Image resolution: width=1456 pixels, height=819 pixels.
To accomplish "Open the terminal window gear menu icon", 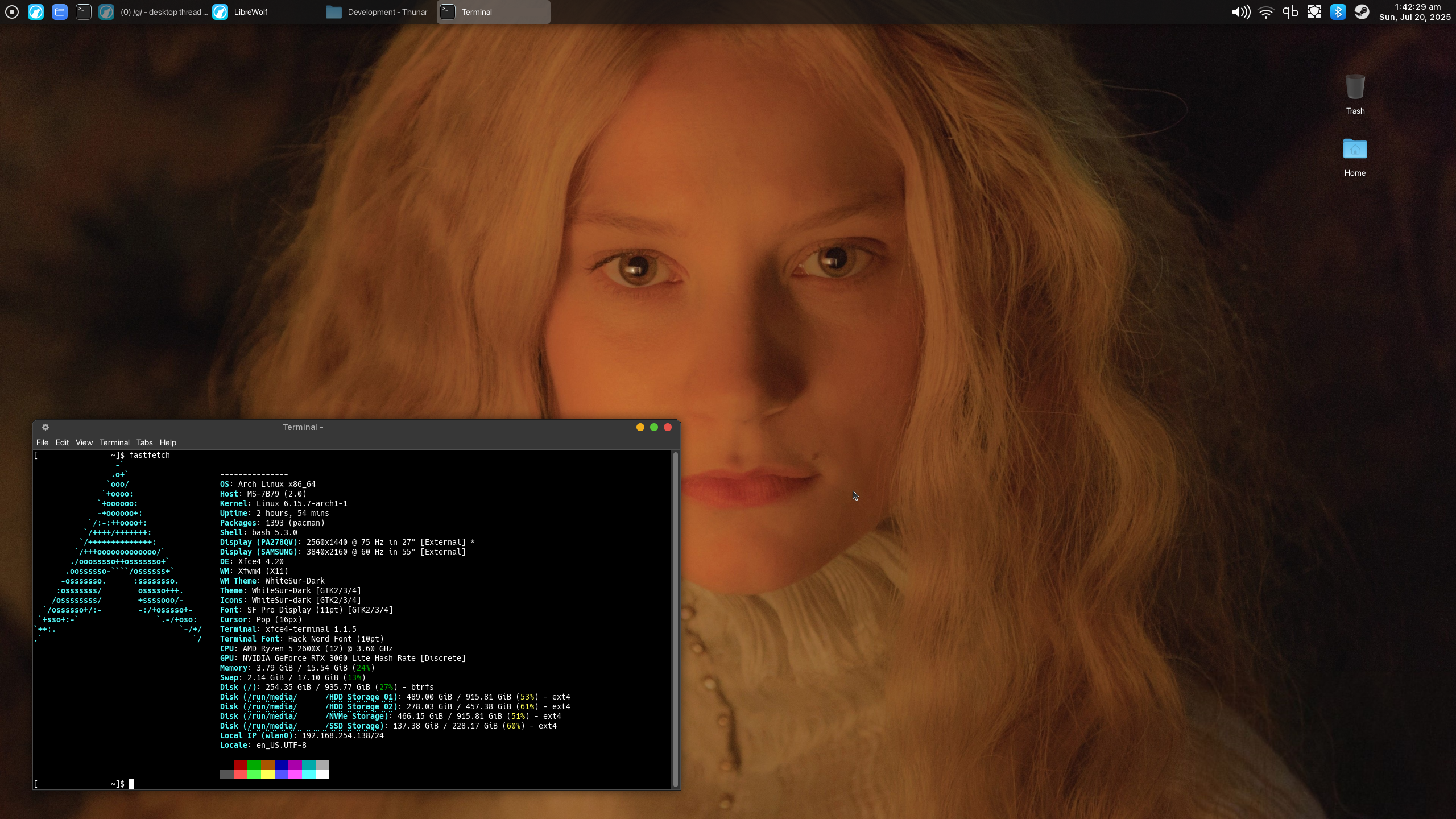I will pos(45,427).
